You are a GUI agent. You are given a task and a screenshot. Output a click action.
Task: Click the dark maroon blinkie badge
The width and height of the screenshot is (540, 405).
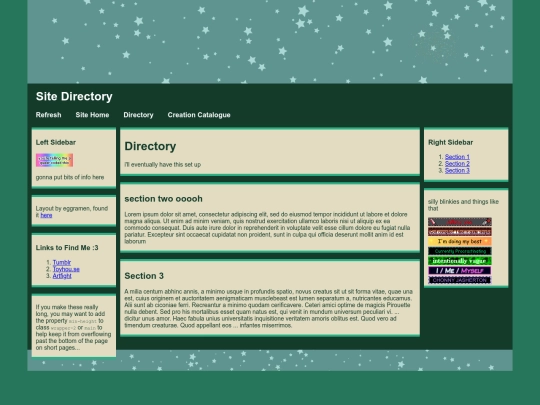(460, 231)
